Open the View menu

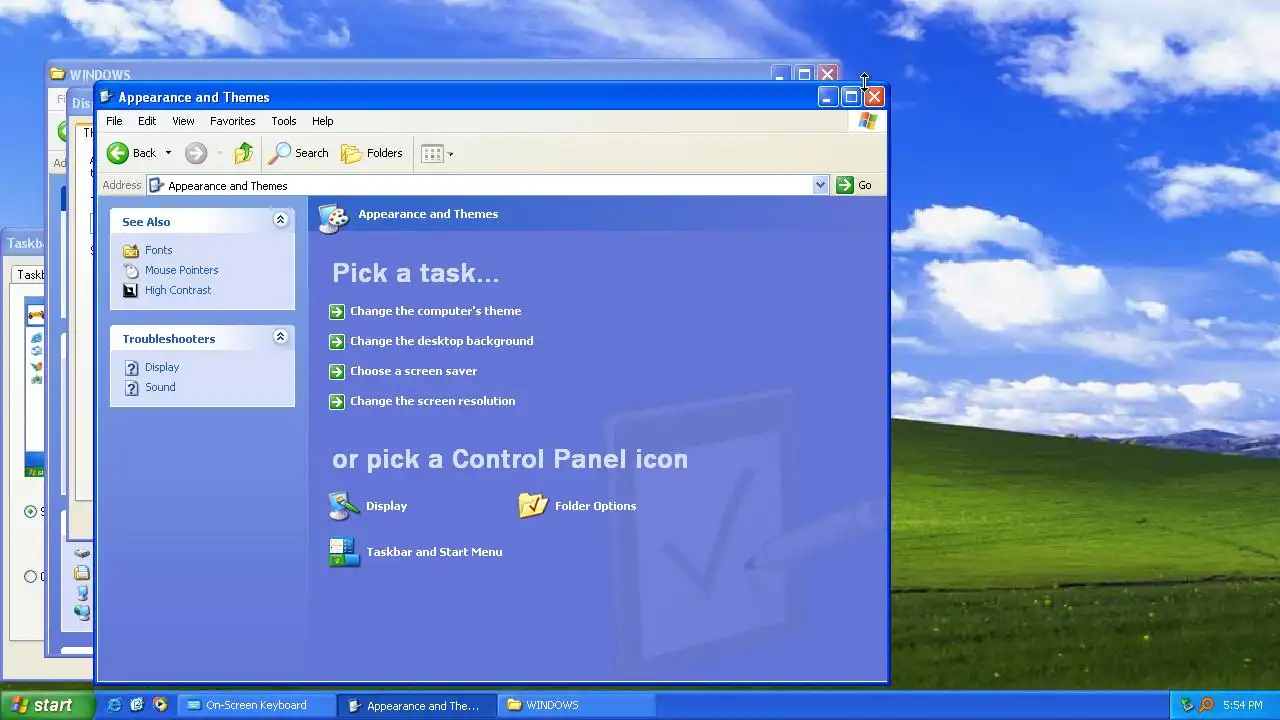183,121
